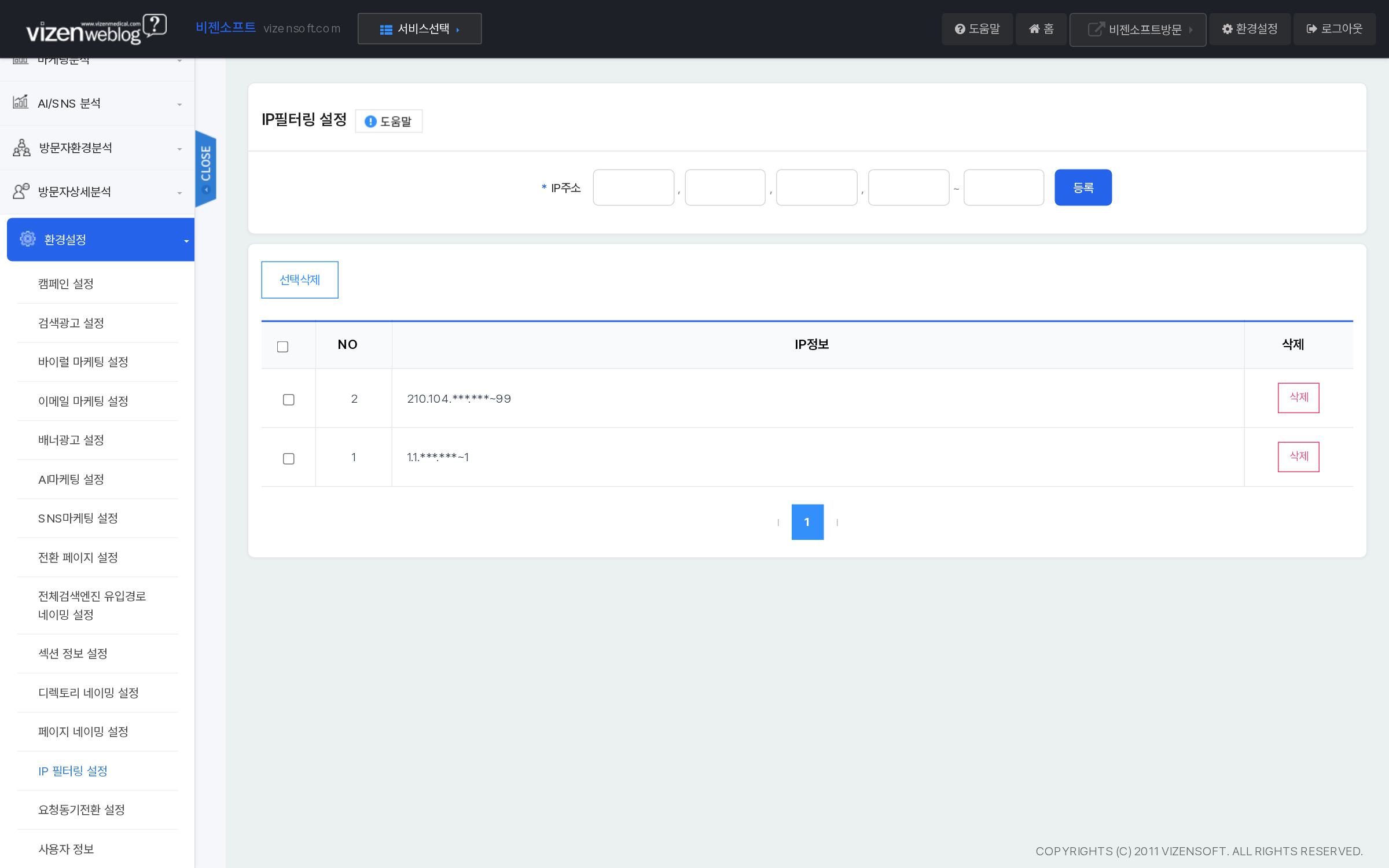Screen dimensions: 1389x868
Task: Open 바이럴 마케팅 설정 menu item
Action: 83,362
